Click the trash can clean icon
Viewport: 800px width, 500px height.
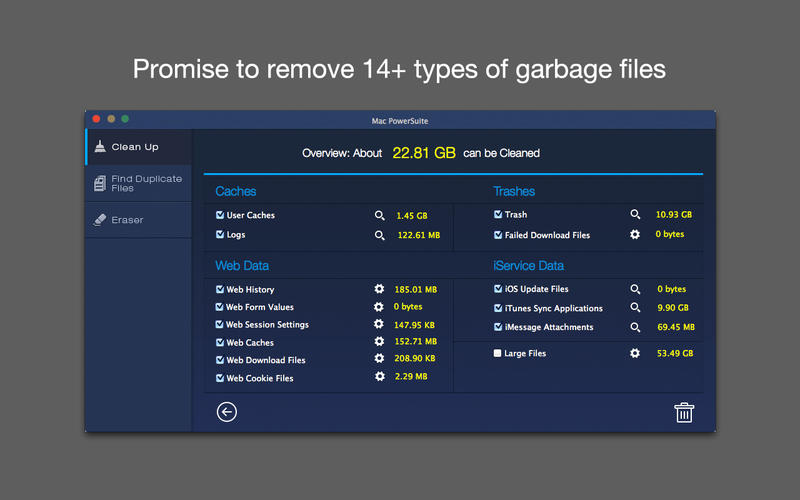684,412
